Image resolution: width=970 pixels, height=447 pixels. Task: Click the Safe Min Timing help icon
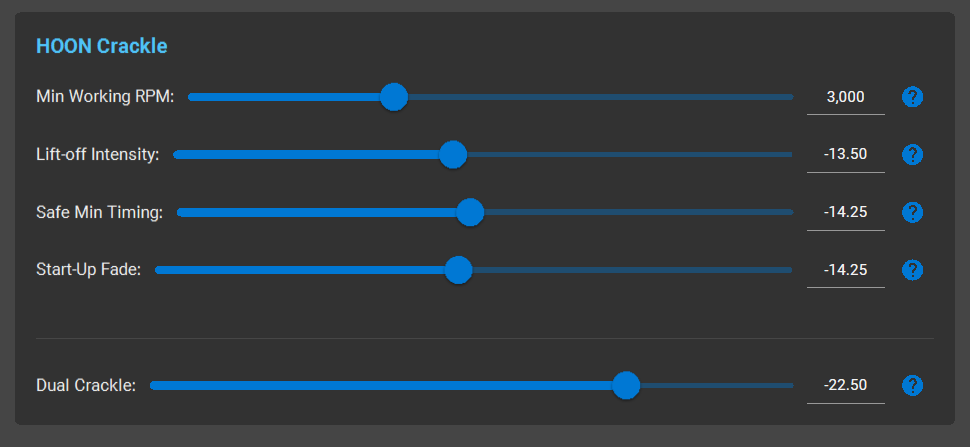(x=912, y=212)
